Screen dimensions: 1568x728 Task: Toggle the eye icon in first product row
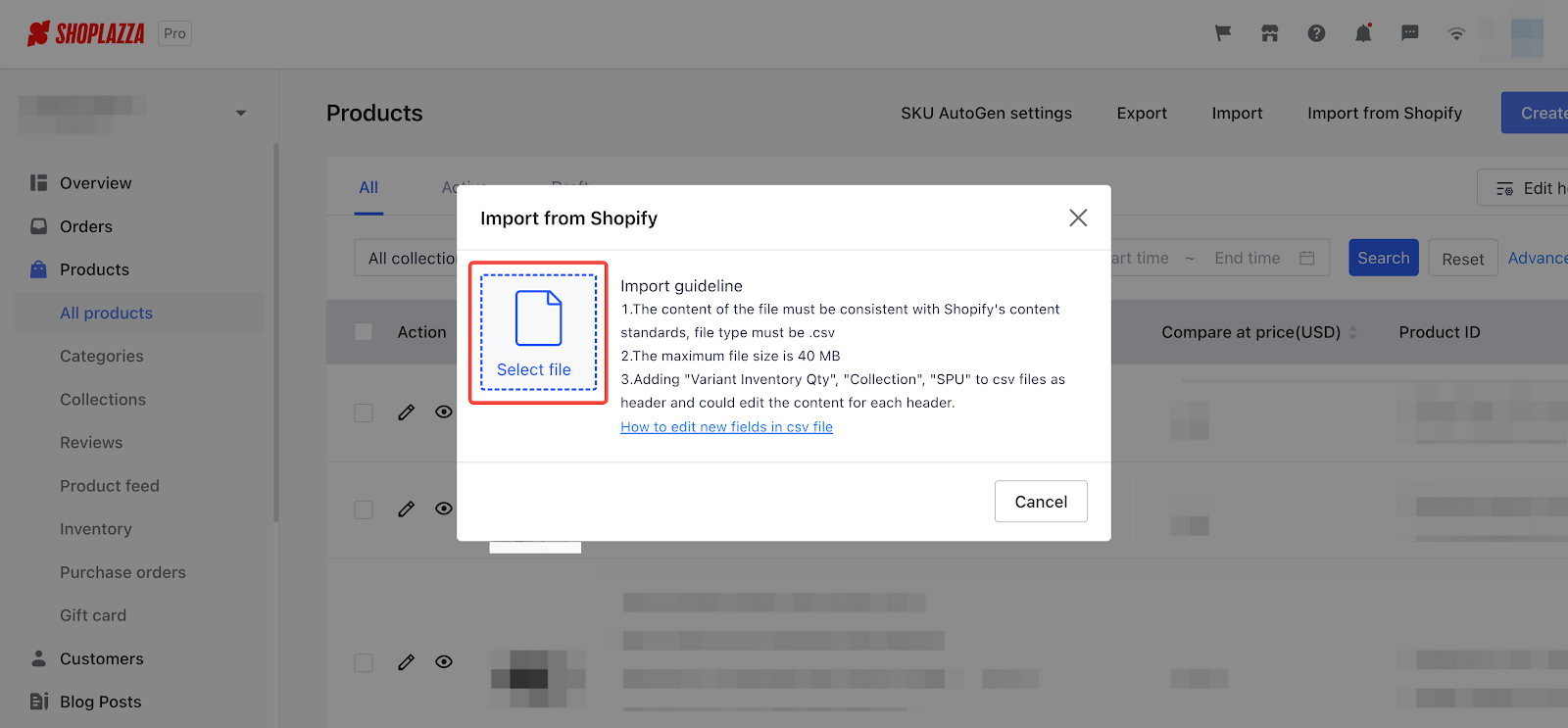coord(444,412)
